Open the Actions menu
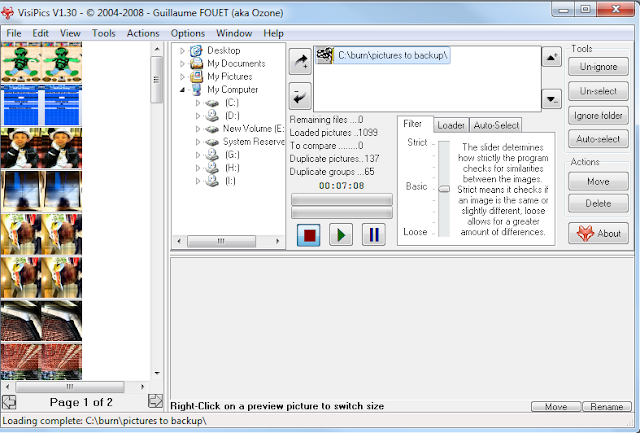Screen dimensions: 640x433 (143, 33)
